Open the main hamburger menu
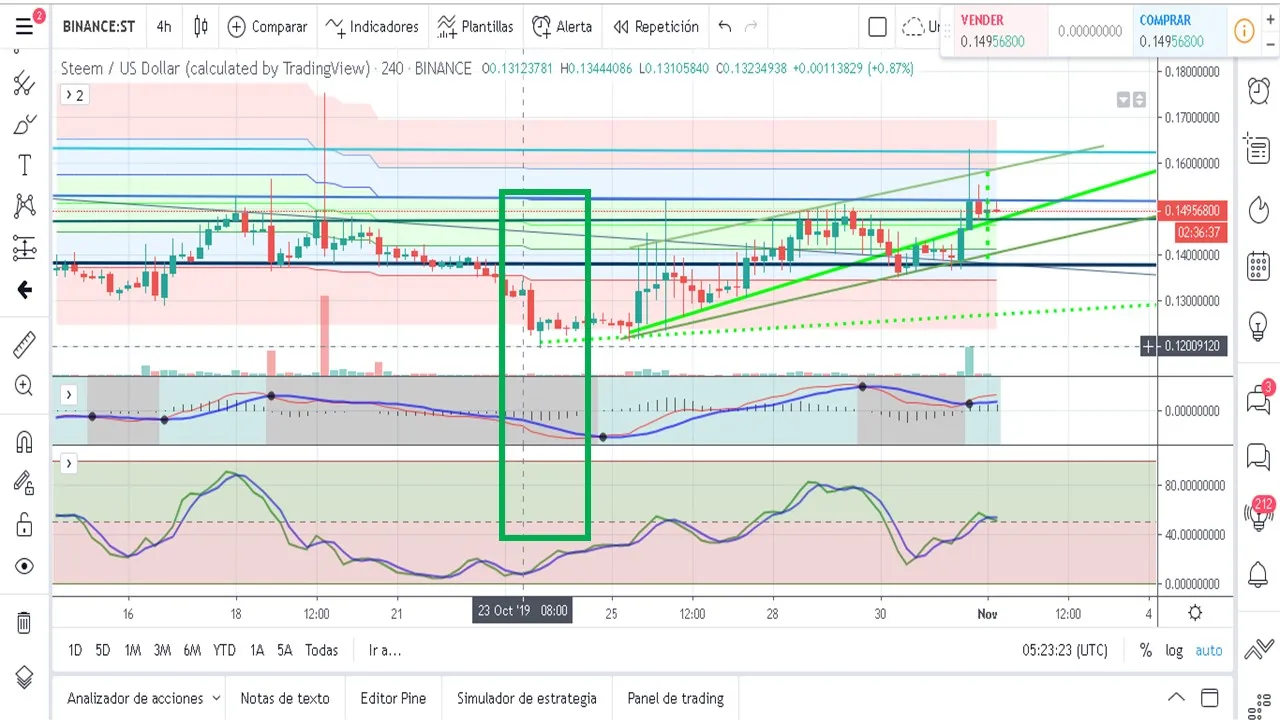This screenshot has height=720, width=1280. pyautogui.click(x=24, y=27)
